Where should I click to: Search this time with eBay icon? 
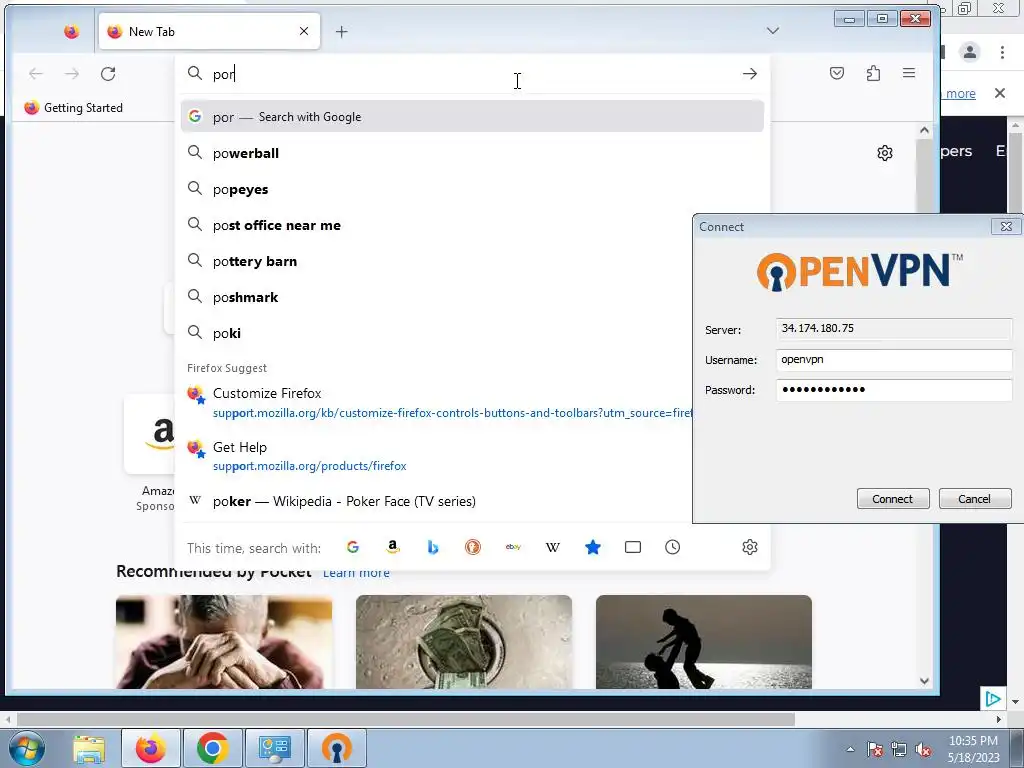coord(513,547)
